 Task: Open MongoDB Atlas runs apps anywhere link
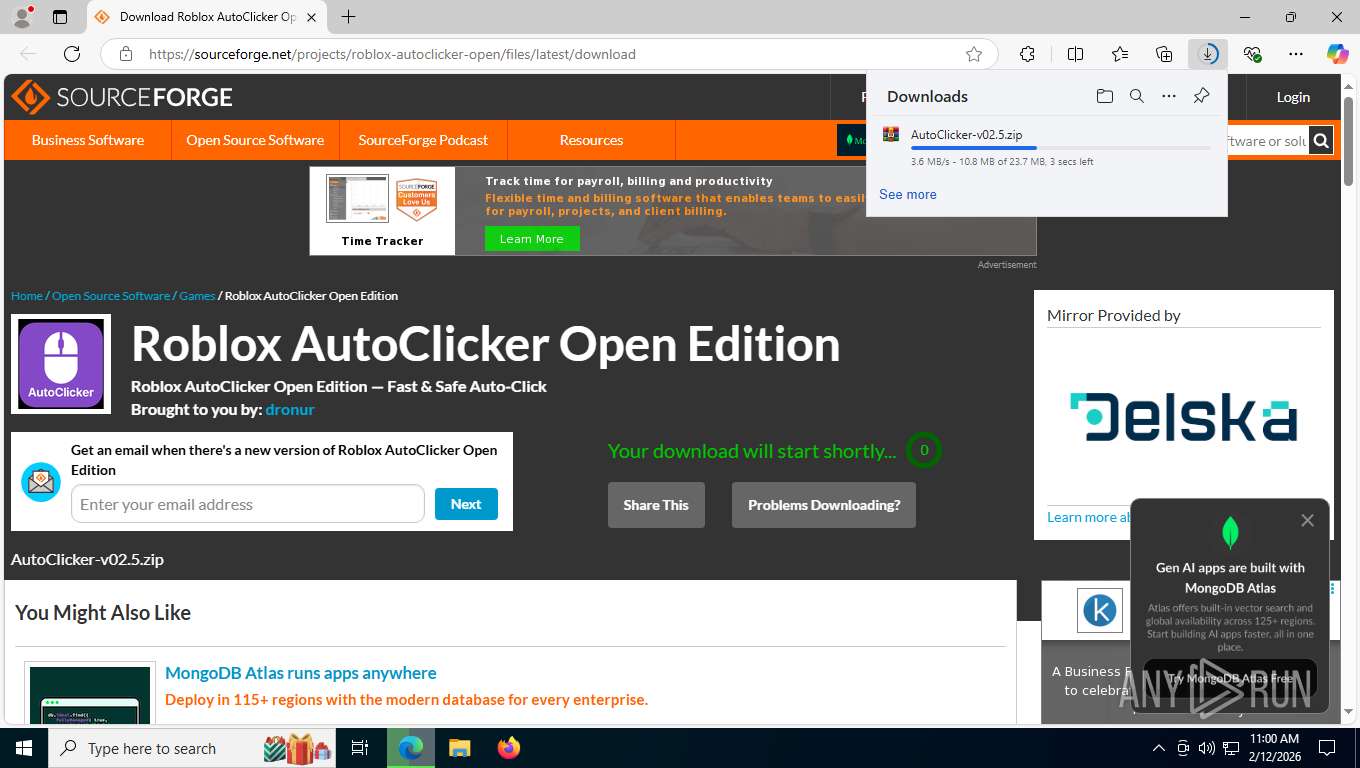click(301, 673)
